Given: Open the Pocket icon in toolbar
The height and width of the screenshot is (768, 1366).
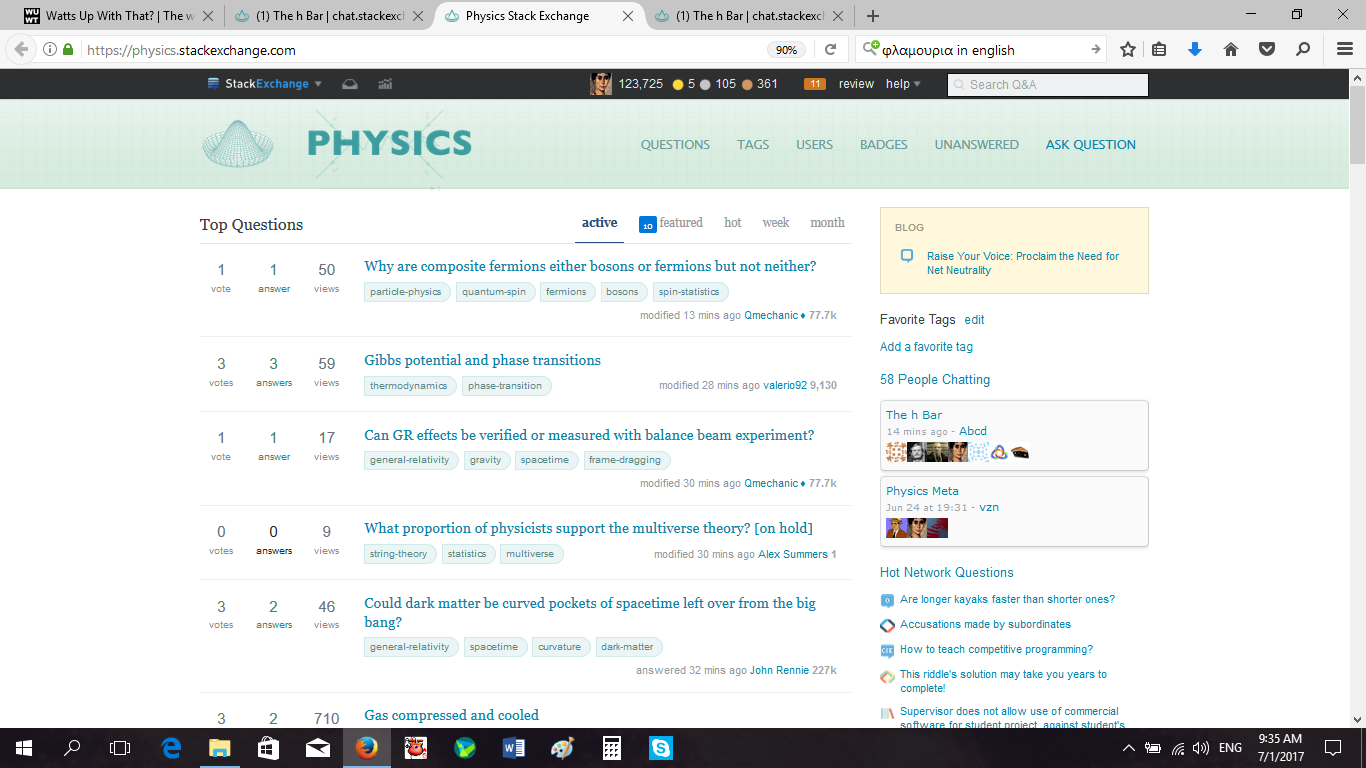Looking at the screenshot, I should coord(1266,50).
